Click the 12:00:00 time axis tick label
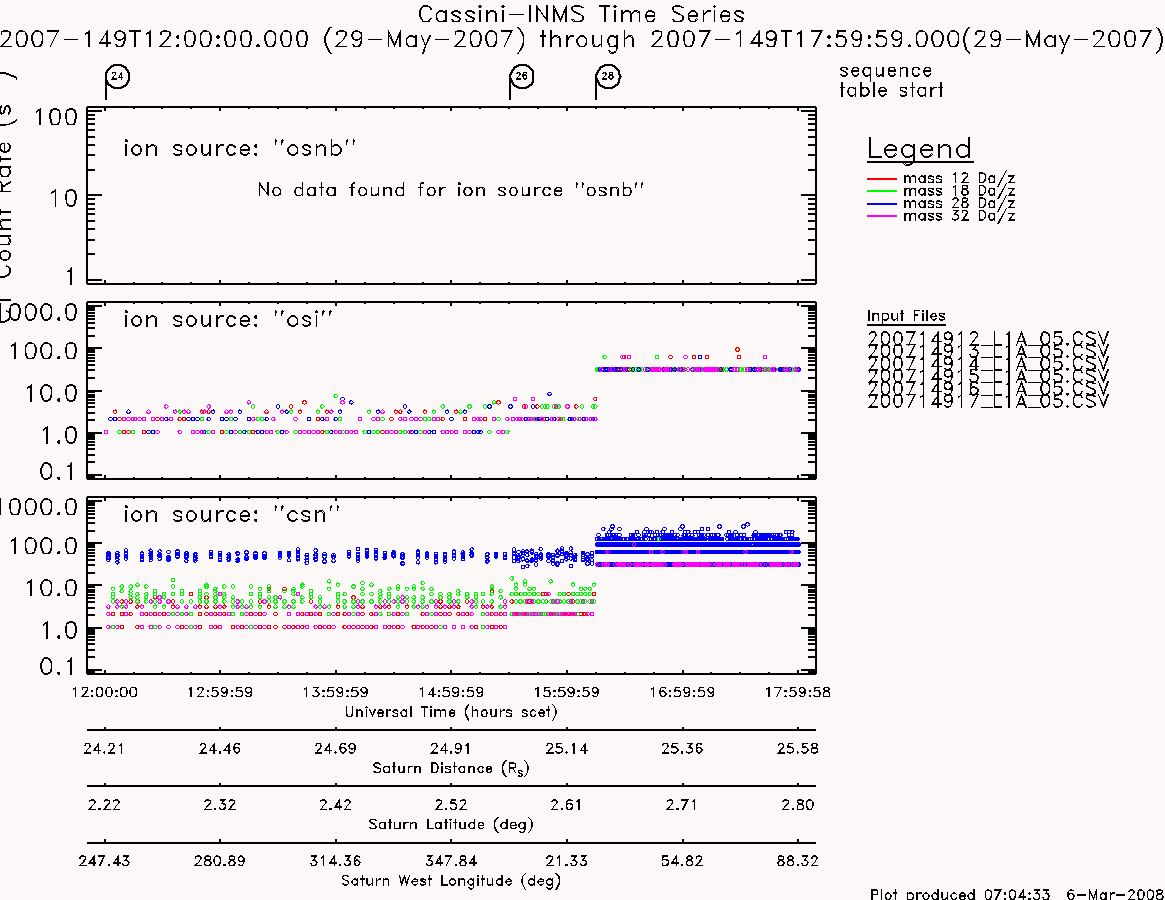Screen dimensions: 1165x900 coord(104,692)
